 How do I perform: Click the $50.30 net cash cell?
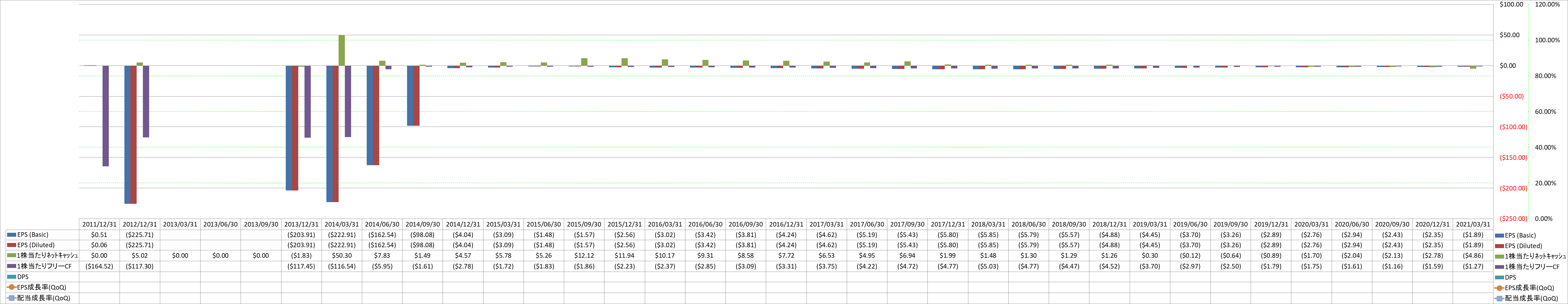coord(341,256)
